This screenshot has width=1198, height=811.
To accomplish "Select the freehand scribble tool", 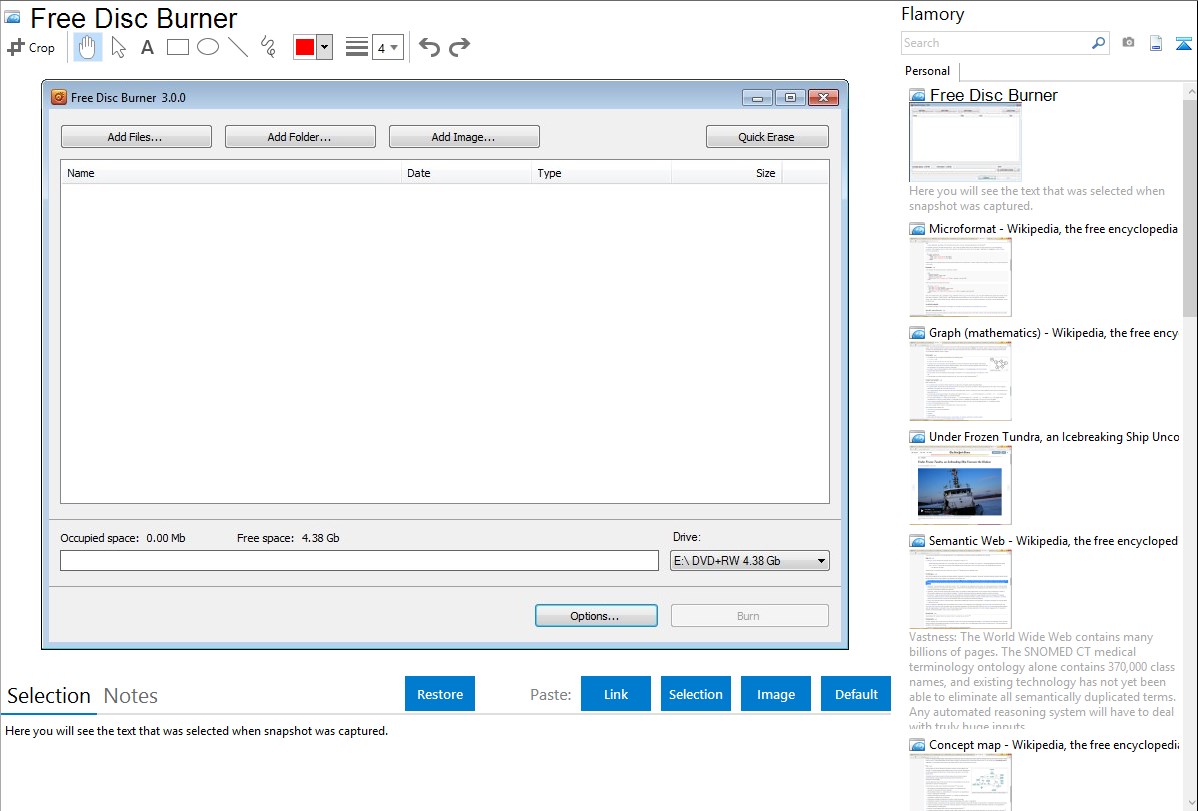I will tap(268, 47).
